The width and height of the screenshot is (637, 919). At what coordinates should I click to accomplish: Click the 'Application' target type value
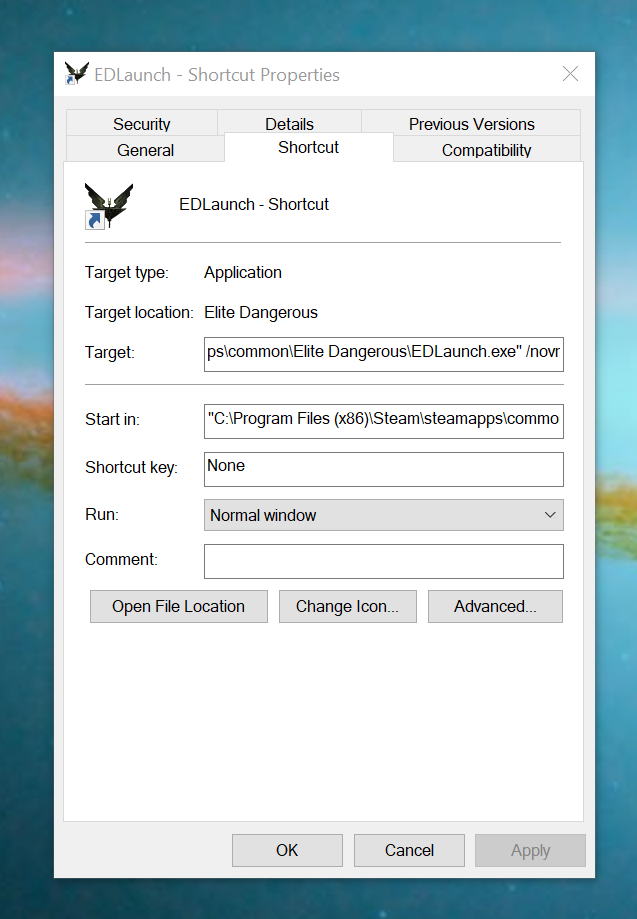pos(243,273)
